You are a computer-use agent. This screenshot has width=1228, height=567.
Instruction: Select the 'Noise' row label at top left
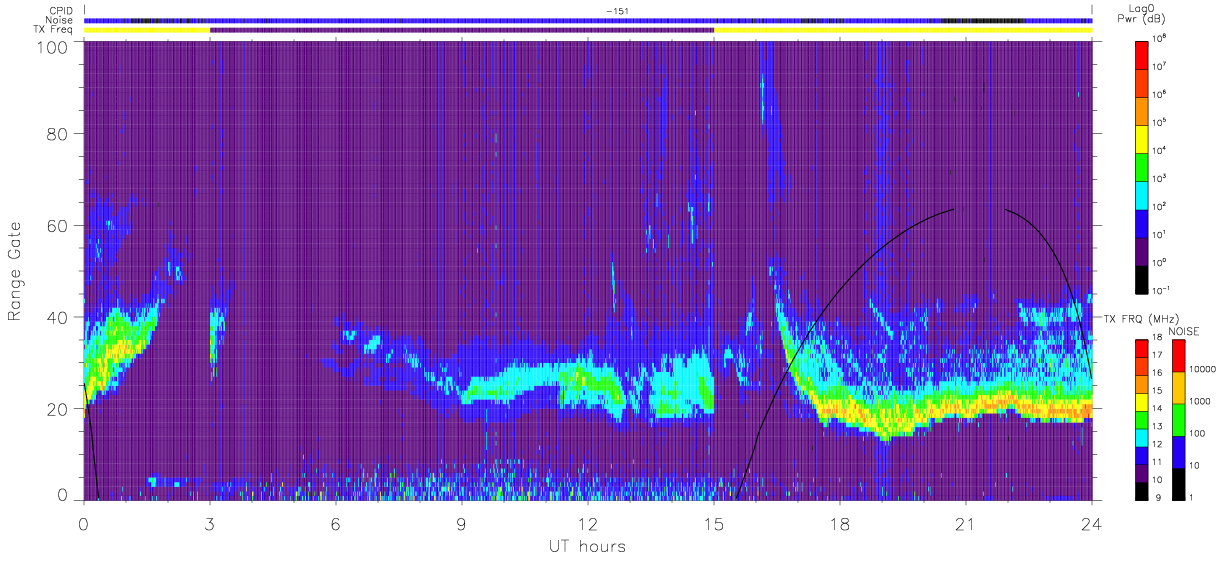pyautogui.click(x=61, y=20)
